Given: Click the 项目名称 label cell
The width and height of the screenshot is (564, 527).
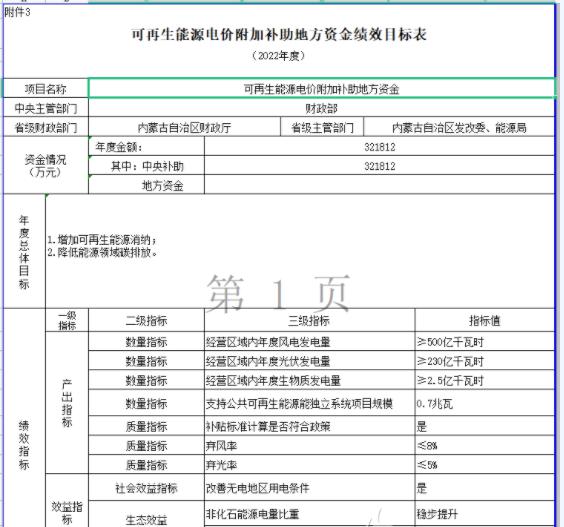Looking at the screenshot, I should 46,88.
